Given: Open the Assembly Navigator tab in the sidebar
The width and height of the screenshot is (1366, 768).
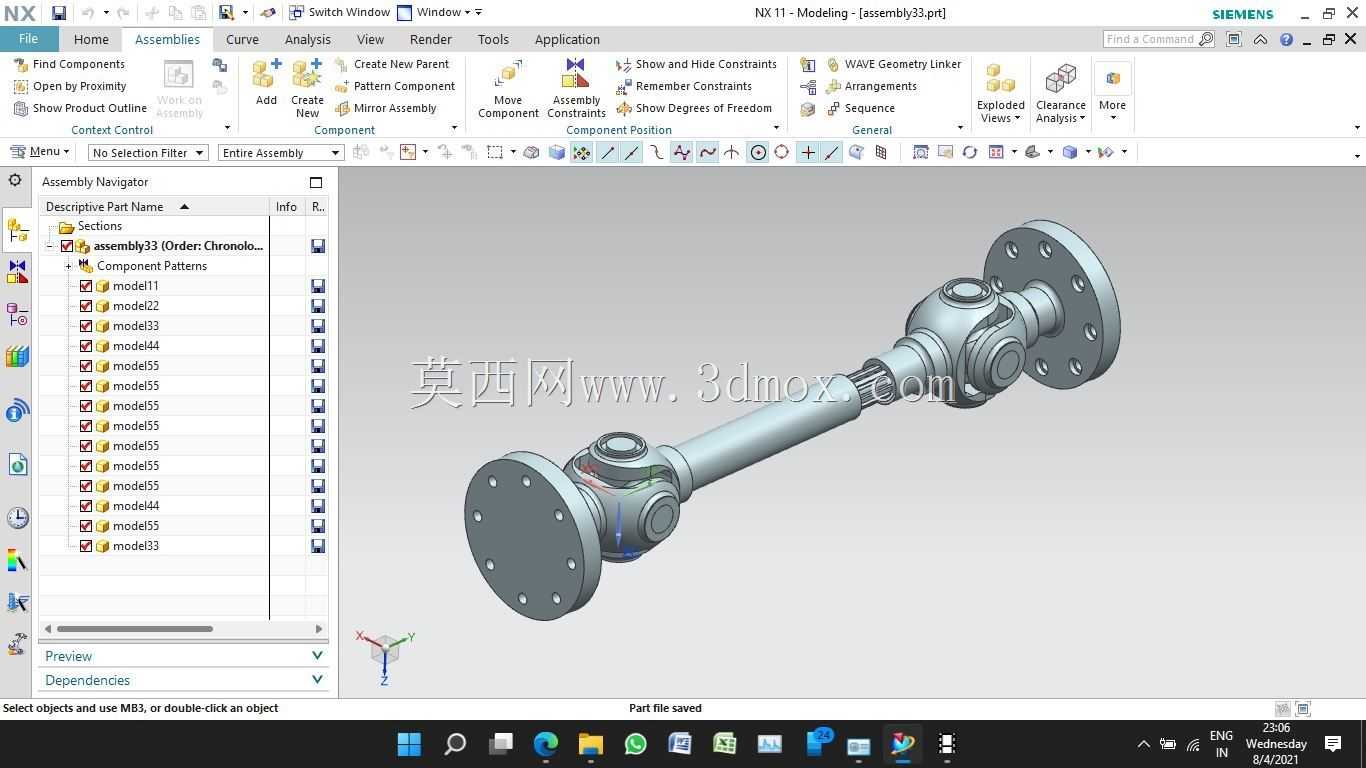Looking at the screenshot, I should [17, 230].
